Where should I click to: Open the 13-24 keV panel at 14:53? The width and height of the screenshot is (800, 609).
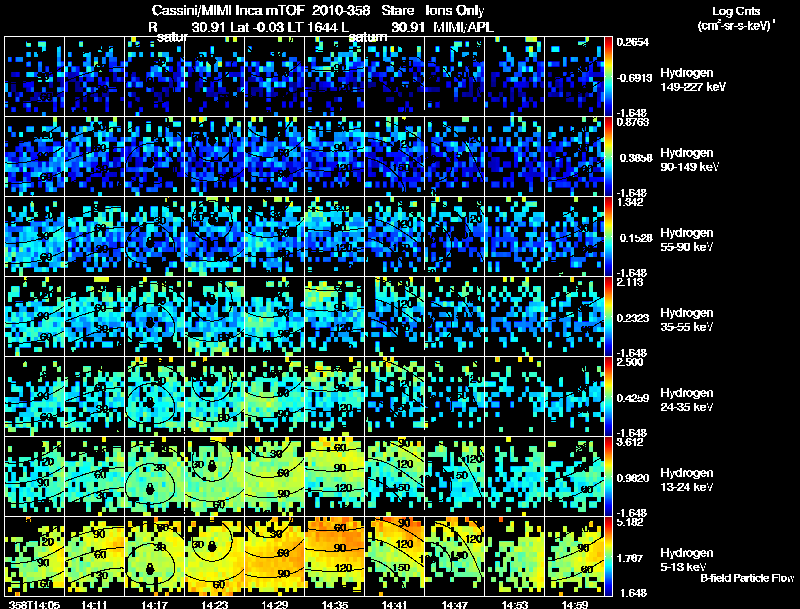coord(515,476)
